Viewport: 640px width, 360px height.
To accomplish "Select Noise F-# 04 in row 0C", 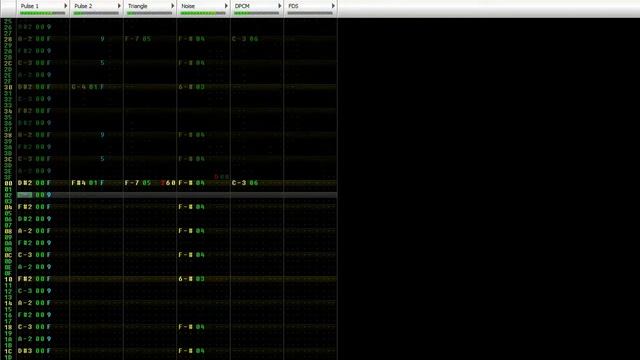I will pos(191,255).
